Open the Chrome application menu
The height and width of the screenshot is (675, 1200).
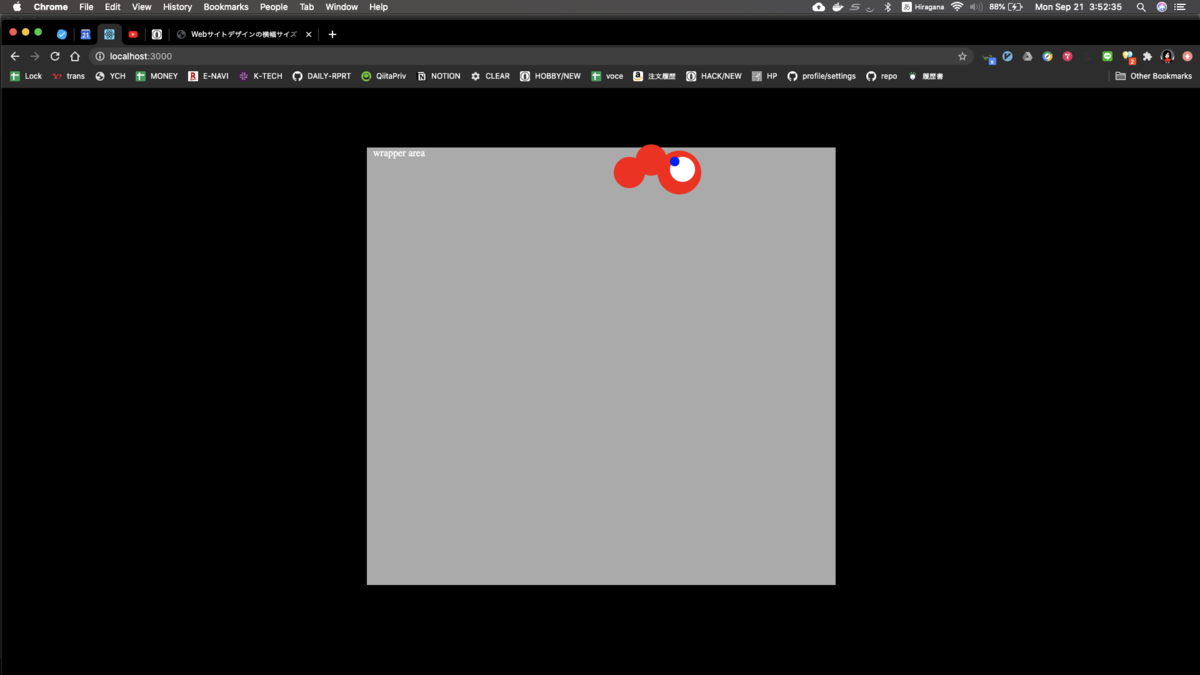[x=51, y=7]
